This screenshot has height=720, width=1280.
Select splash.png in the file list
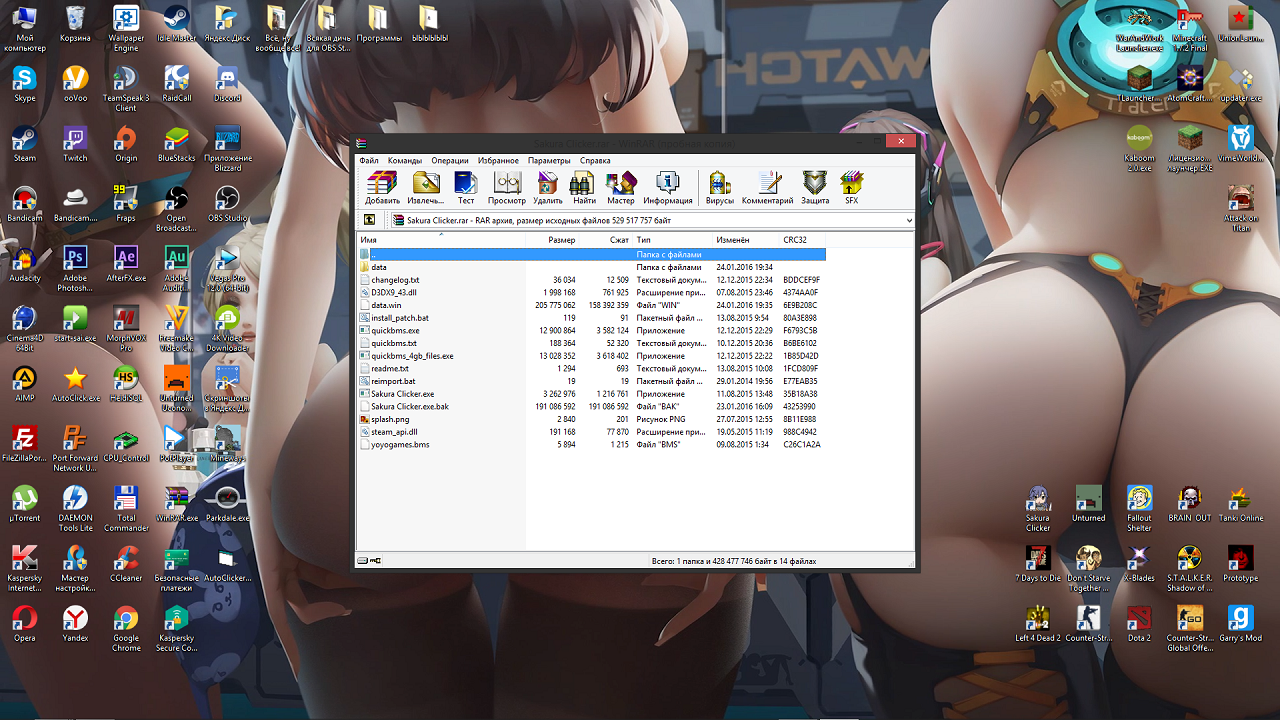pos(592,419)
